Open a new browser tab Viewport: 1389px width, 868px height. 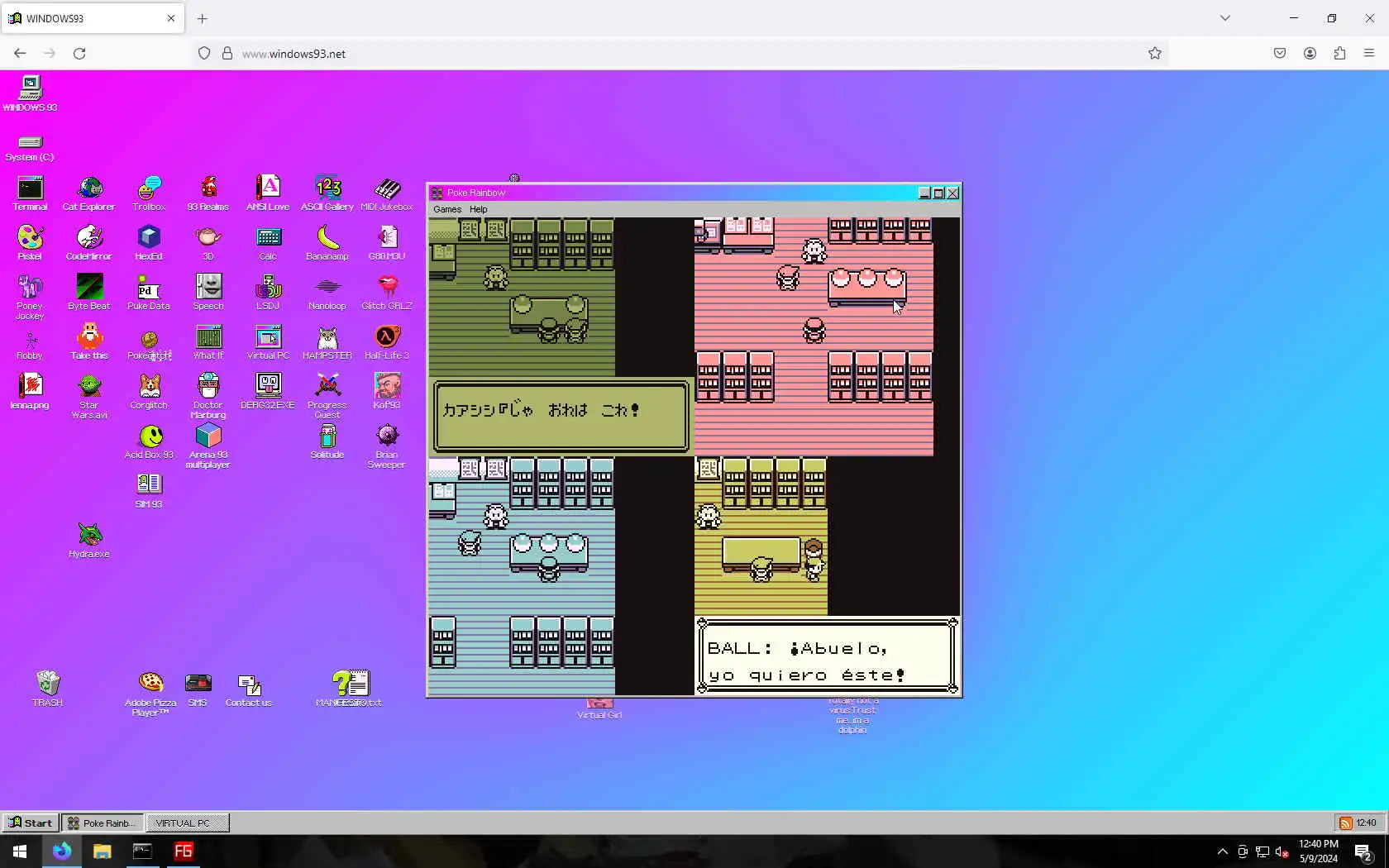pyautogui.click(x=203, y=18)
